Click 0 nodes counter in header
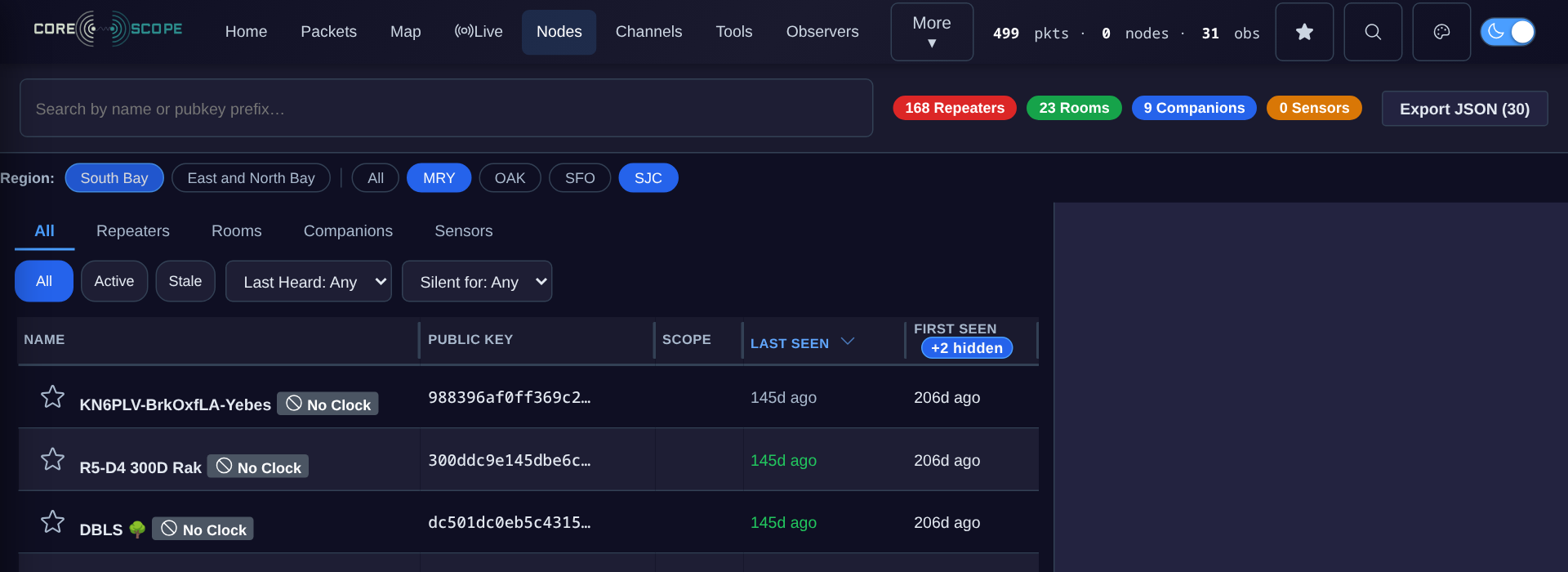The image size is (1568, 572). 1135,34
